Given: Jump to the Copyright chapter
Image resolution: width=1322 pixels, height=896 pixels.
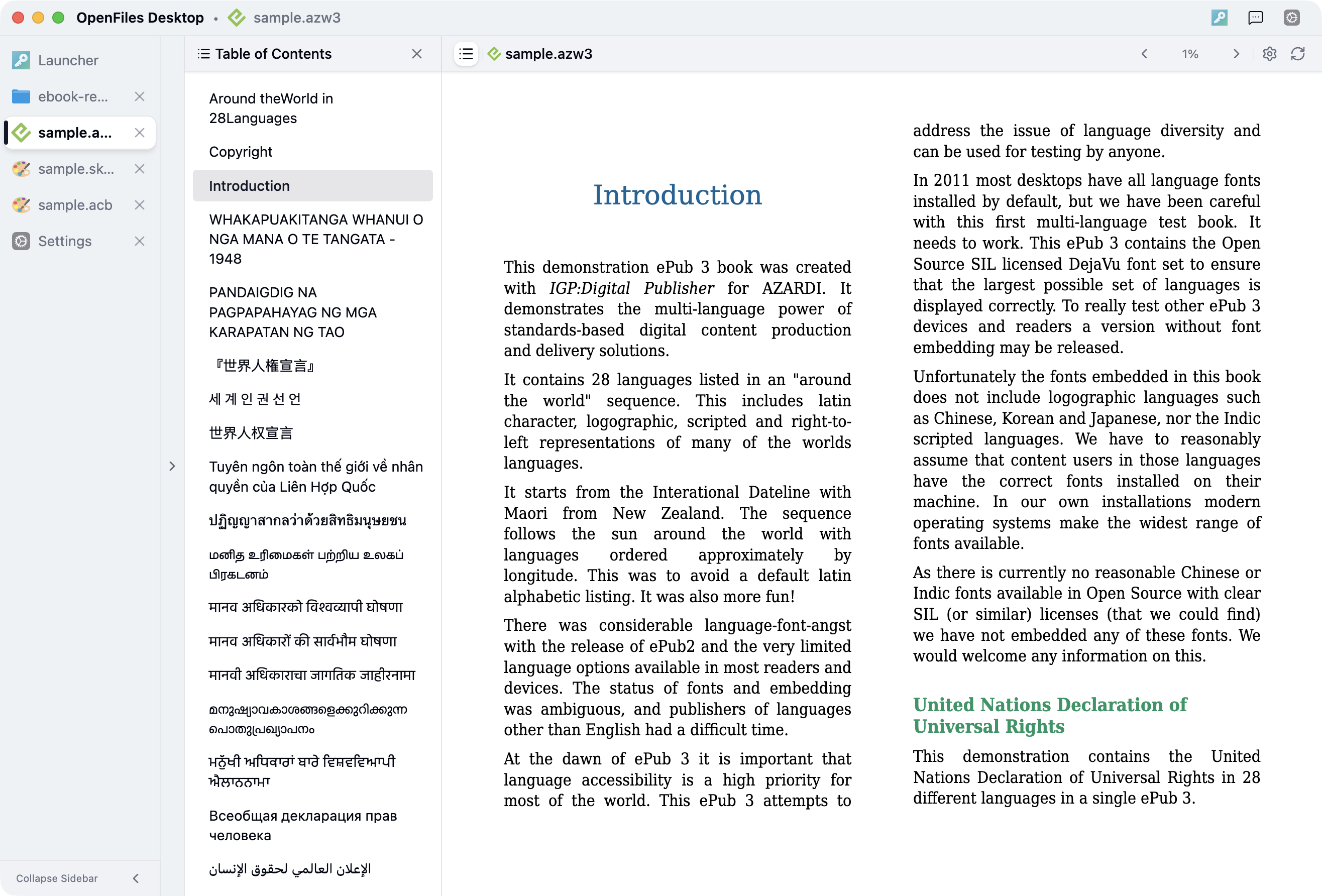Looking at the screenshot, I should pyautogui.click(x=313, y=152).
